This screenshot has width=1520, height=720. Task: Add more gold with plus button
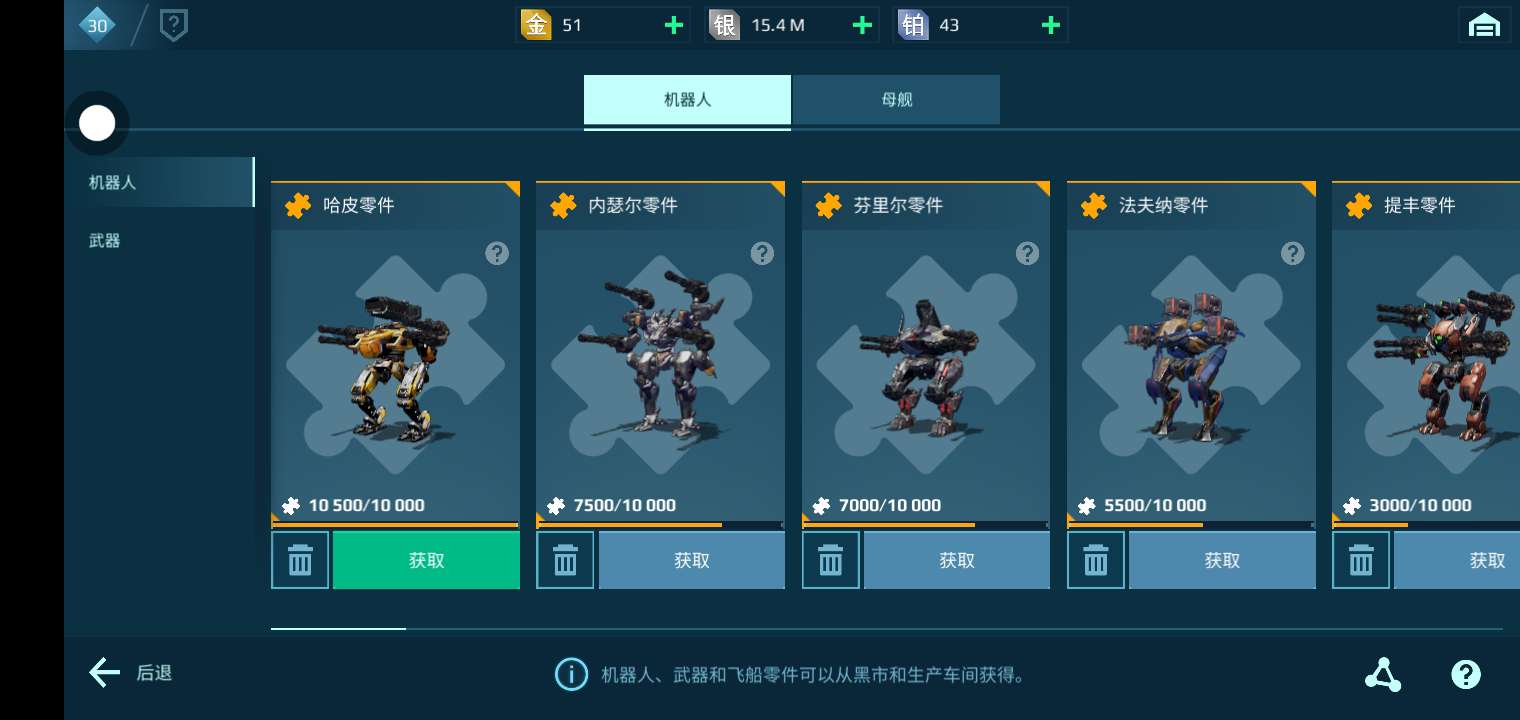[x=674, y=25]
